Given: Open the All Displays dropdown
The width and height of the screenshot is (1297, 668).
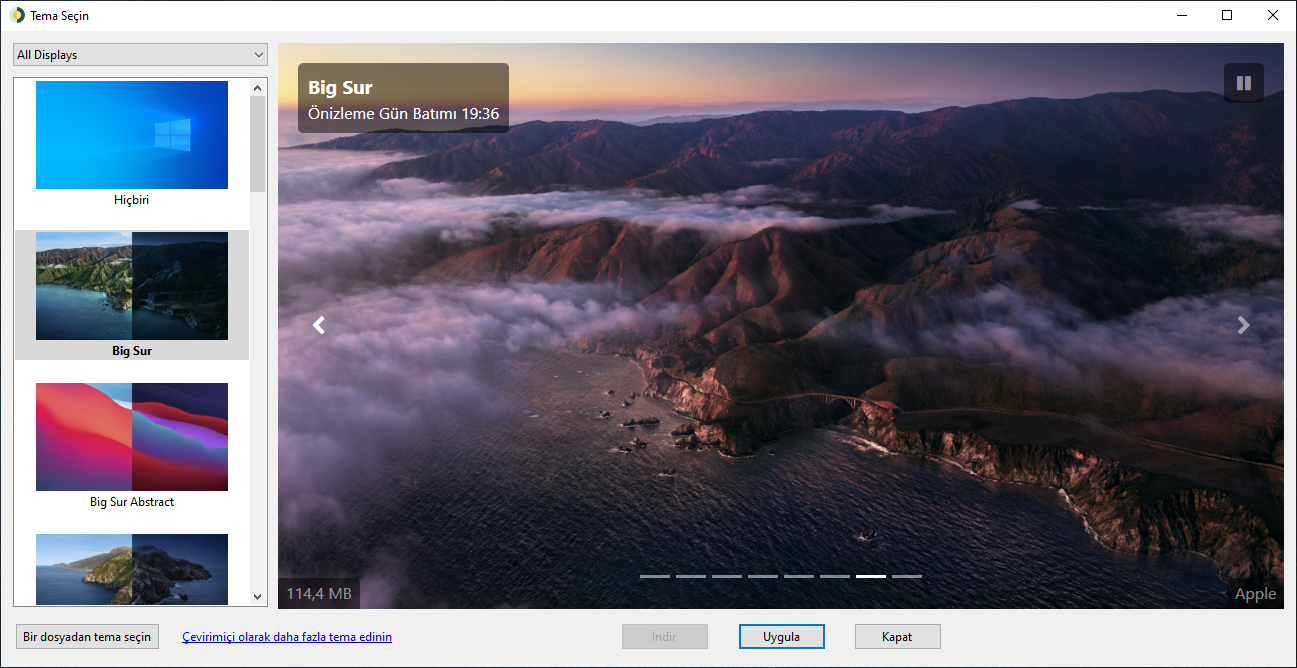Looking at the screenshot, I should pyautogui.click(x=140, y=55).
